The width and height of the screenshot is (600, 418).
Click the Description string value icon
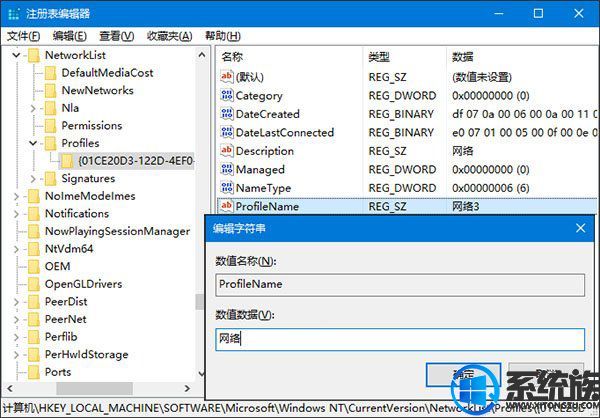(x=227, y=150)
